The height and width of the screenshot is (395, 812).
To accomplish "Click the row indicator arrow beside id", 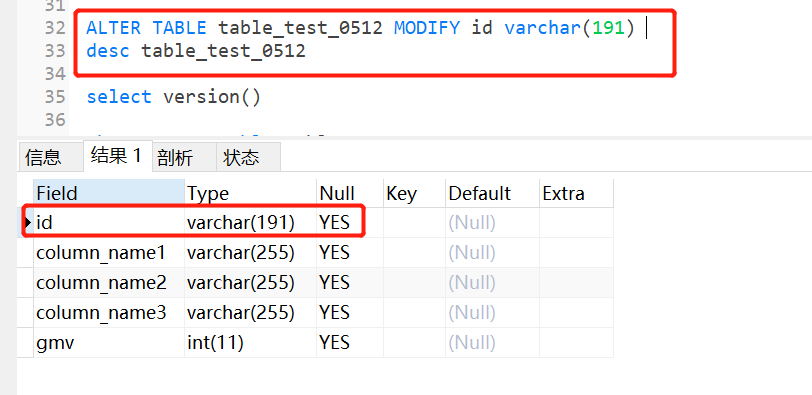I will [x=27, y=223].
